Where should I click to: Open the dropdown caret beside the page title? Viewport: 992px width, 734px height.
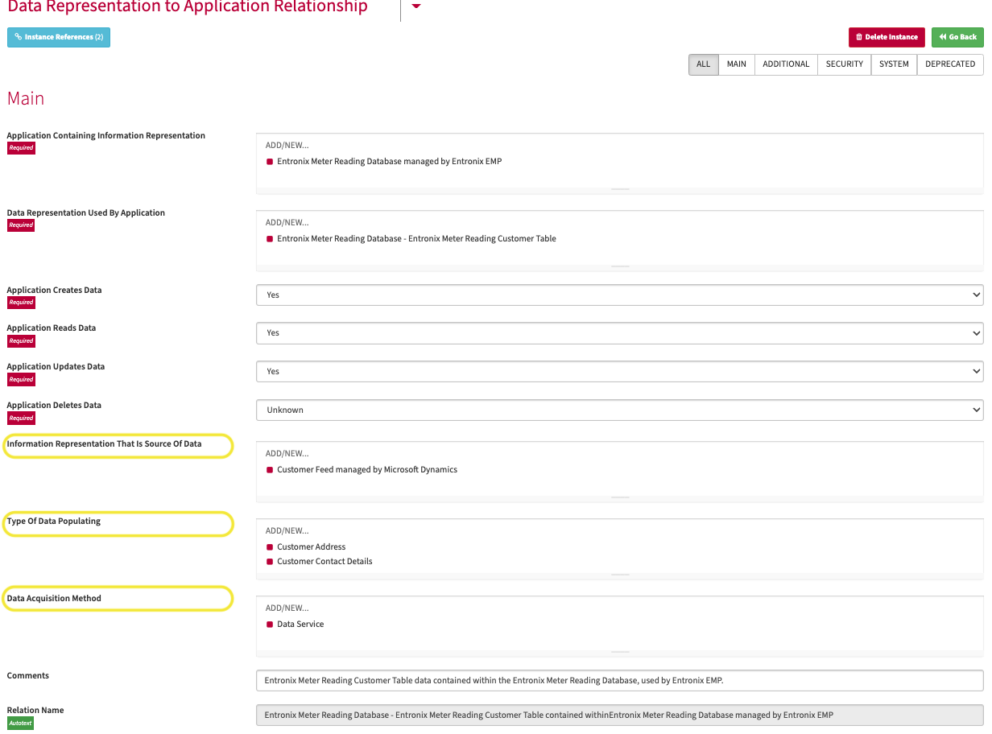coord(416,6)
